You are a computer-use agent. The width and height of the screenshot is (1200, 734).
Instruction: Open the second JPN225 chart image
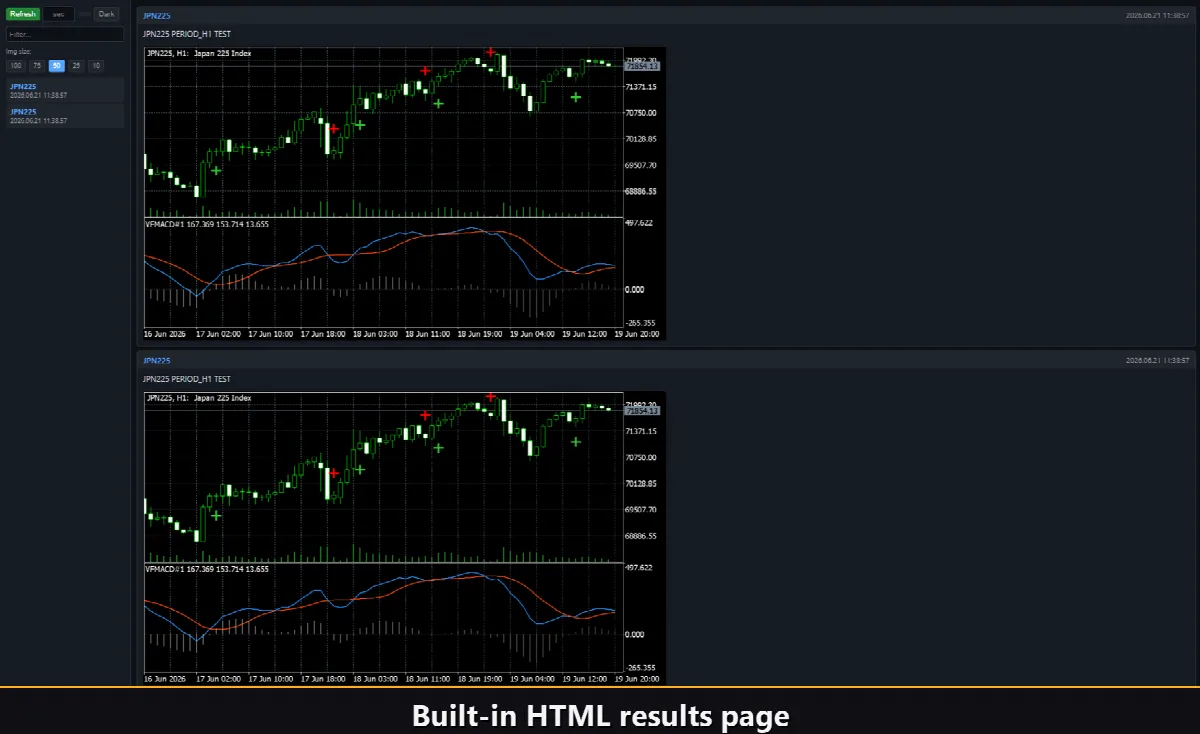point(404,538)
